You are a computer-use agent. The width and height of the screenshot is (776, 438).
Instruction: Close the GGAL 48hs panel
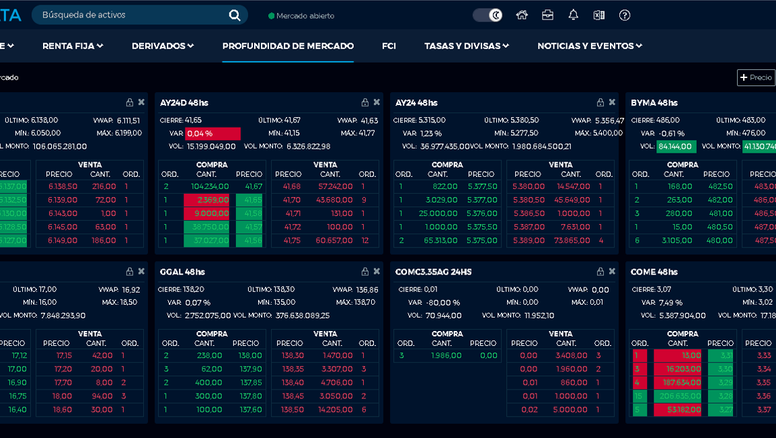(376, 271)
